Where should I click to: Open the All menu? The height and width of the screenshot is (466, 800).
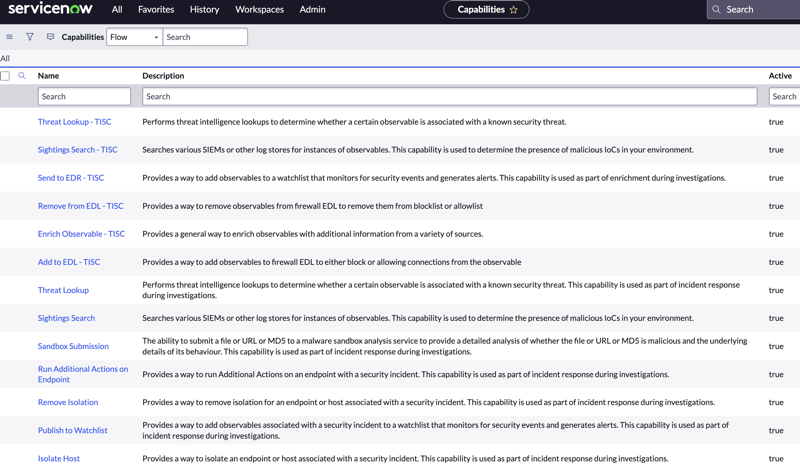coord(117,9)
